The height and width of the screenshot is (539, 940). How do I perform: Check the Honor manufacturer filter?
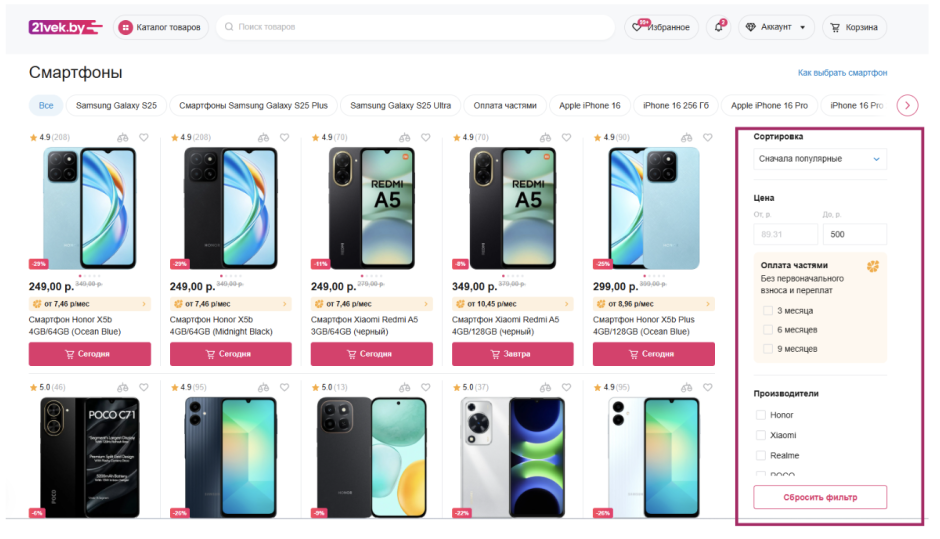tap(761, 415)
